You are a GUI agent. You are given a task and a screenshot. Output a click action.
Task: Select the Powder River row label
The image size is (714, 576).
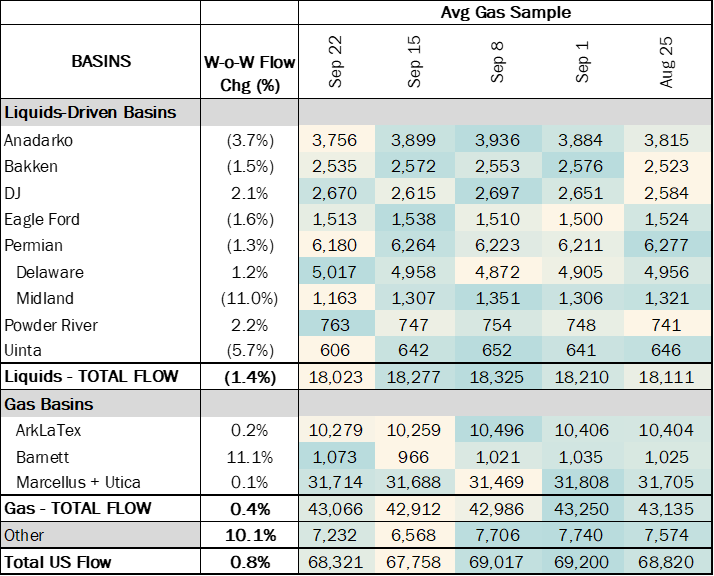(x=51, y=325)
